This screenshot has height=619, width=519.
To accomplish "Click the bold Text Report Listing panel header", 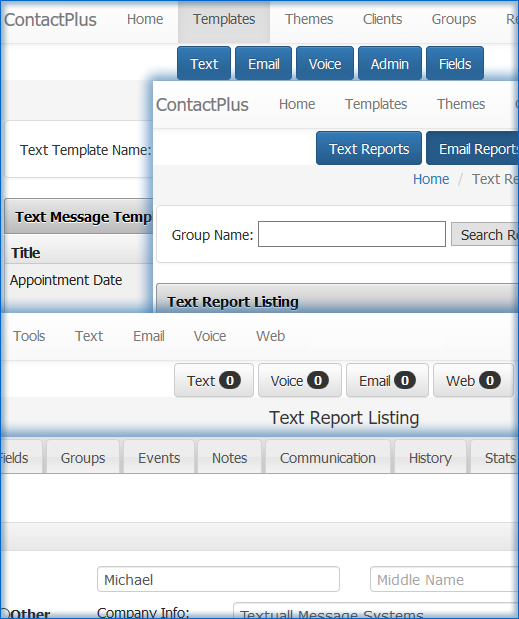I will (233, 302).
